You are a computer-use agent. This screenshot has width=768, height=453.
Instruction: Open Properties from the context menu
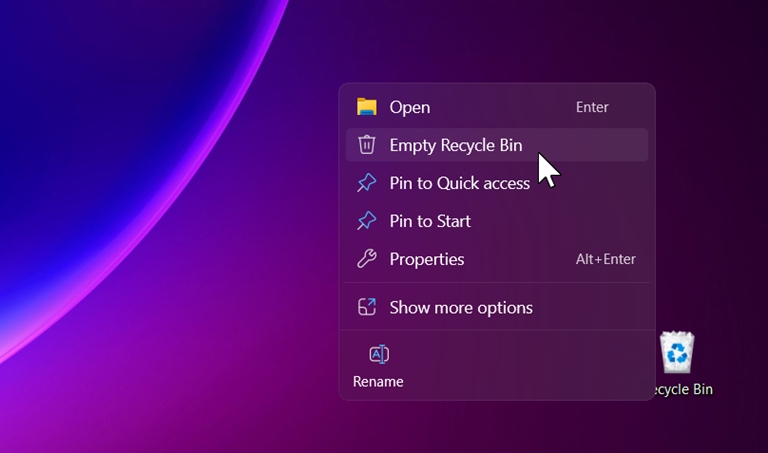(427, 259)
